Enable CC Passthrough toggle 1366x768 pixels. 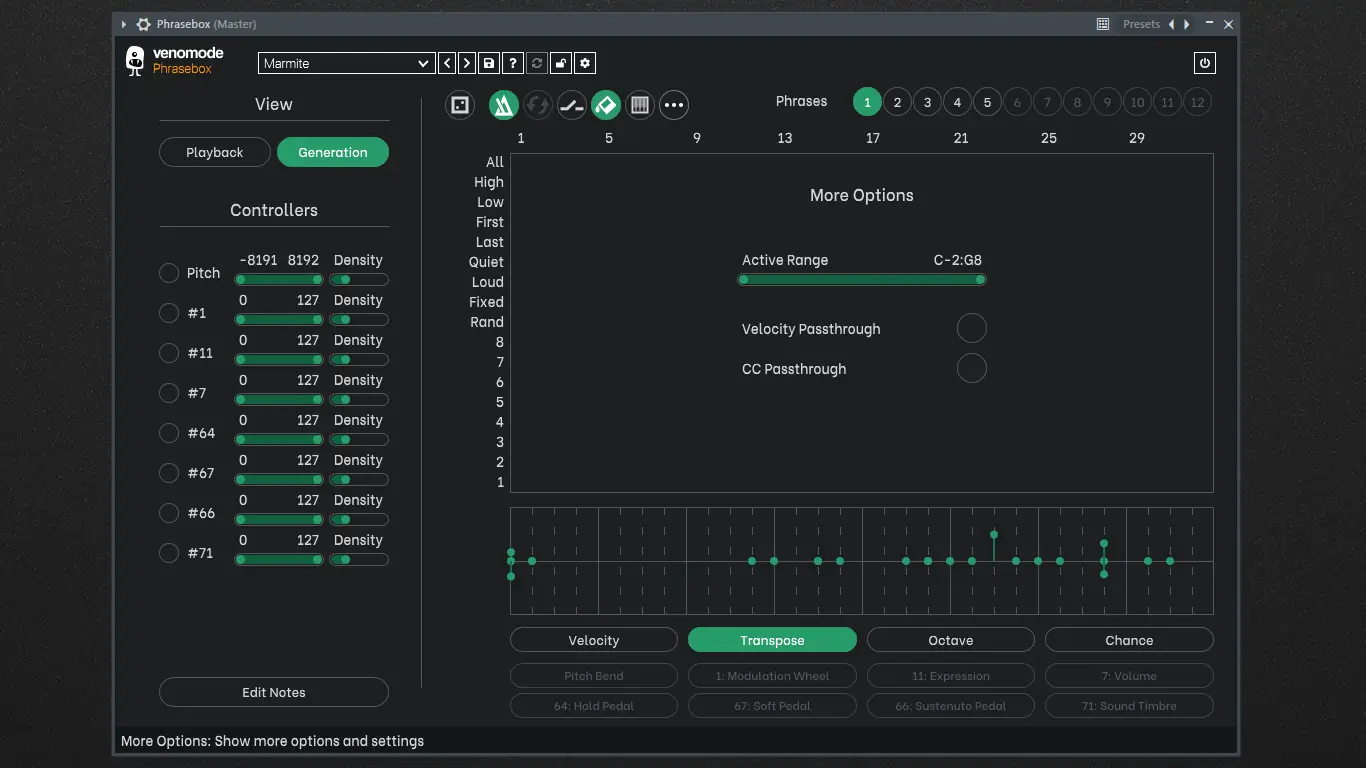point(972,368)
